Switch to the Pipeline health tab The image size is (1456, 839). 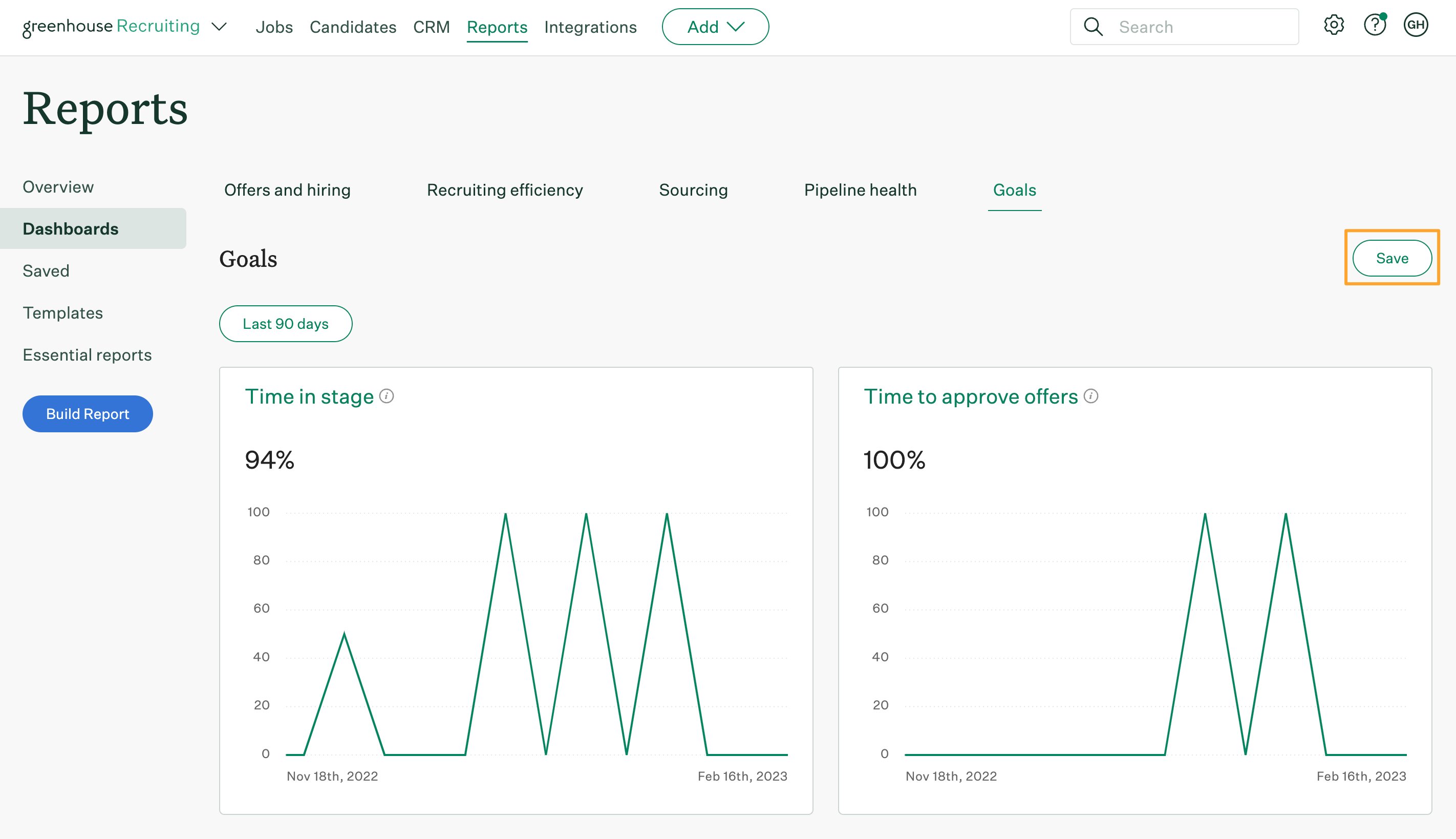click(x=860, y=190)
